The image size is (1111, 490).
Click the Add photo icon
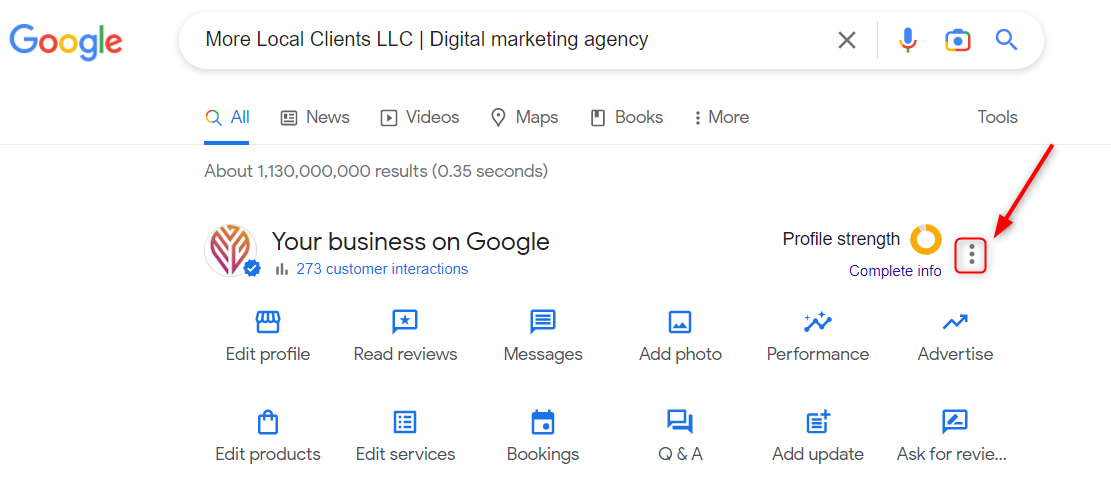pyautogui.click(x=680, y=322)
